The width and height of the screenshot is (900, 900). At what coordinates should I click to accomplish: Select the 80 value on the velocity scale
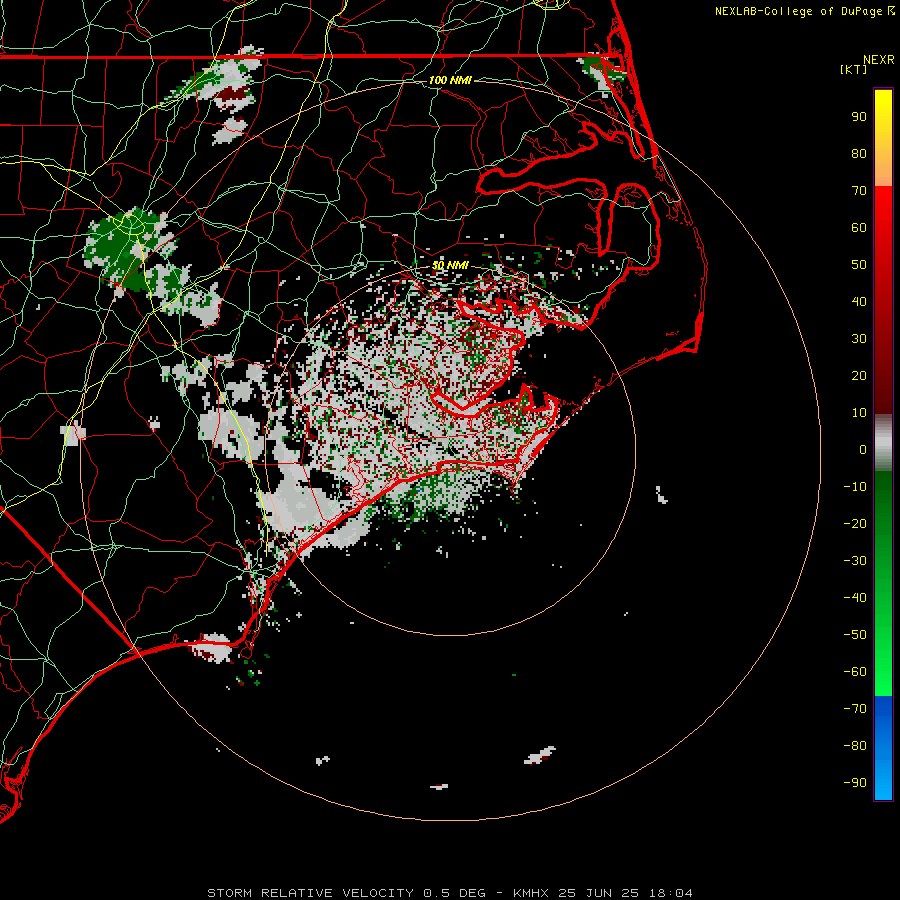(x=859, y=154)
